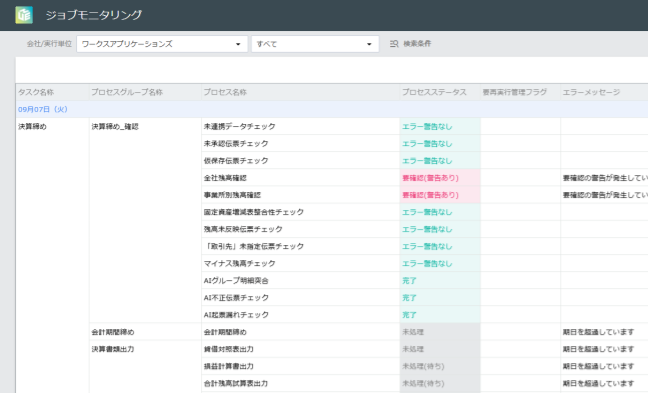Click the warning error message for 全社残高確認
Screen dimensions: 648x393
point(605,178)
